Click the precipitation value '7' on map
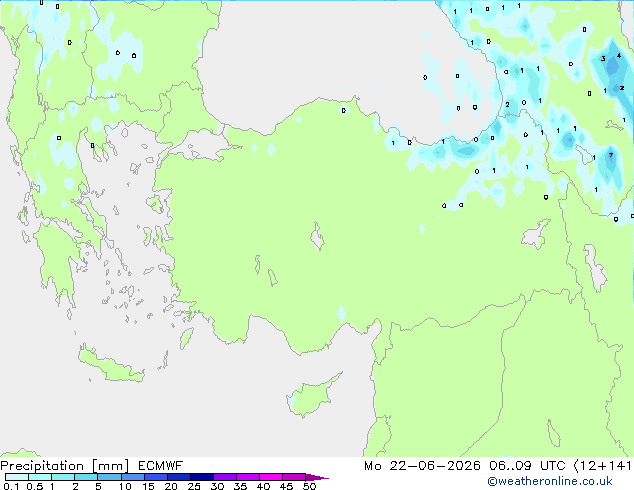The image size is (634, 490). click(x=611, y=155)
